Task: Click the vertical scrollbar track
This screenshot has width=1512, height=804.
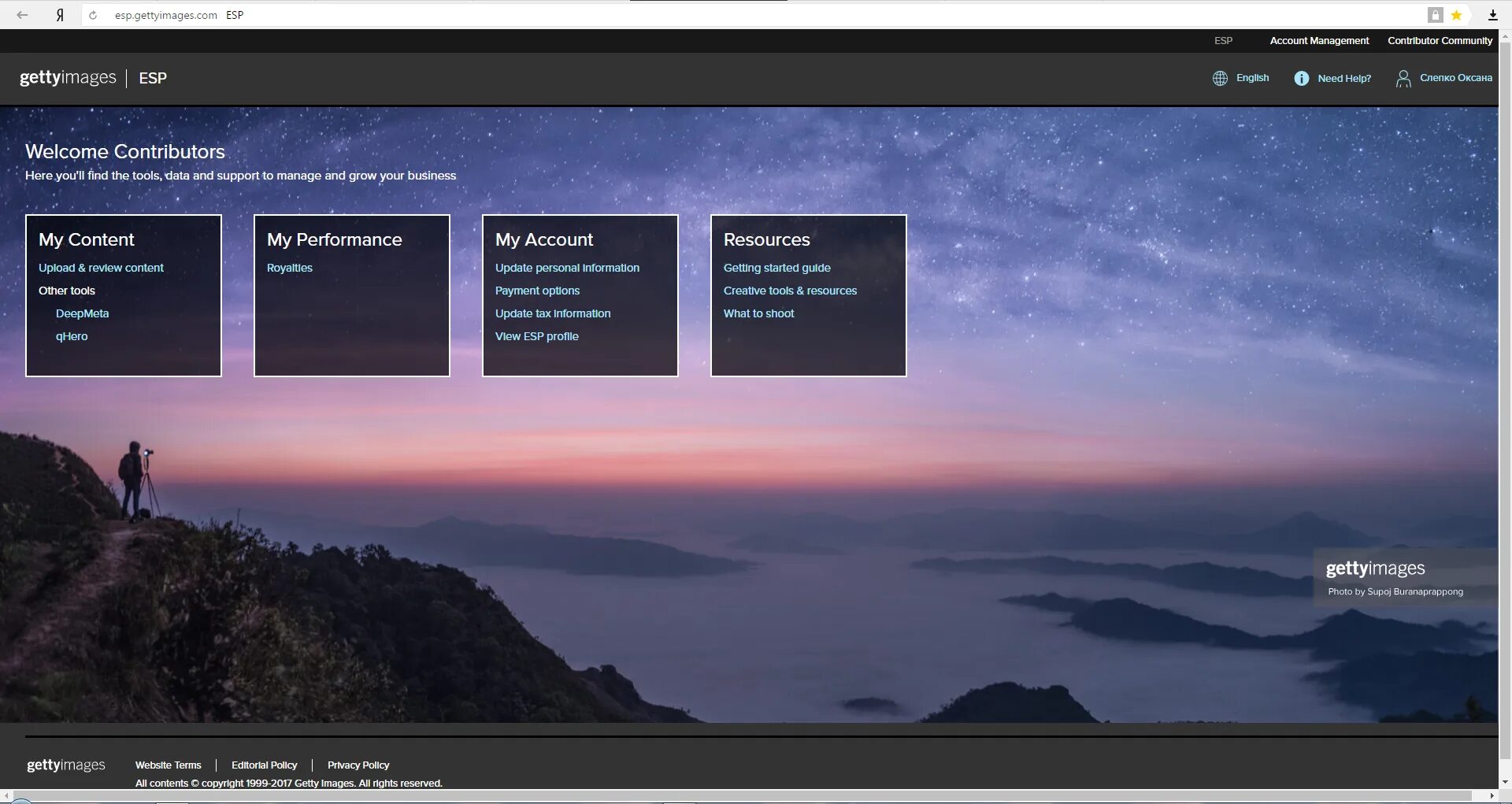Action: [1505, 409]
